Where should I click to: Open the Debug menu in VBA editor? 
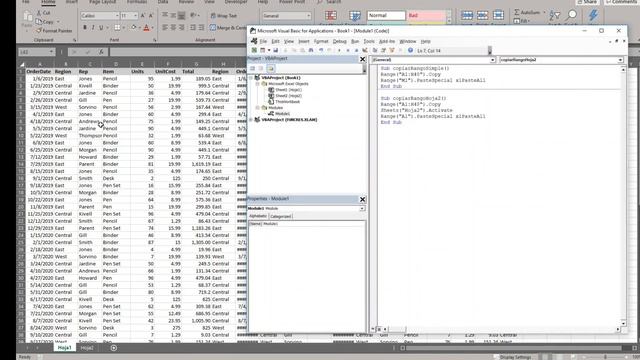coord(339,41)
